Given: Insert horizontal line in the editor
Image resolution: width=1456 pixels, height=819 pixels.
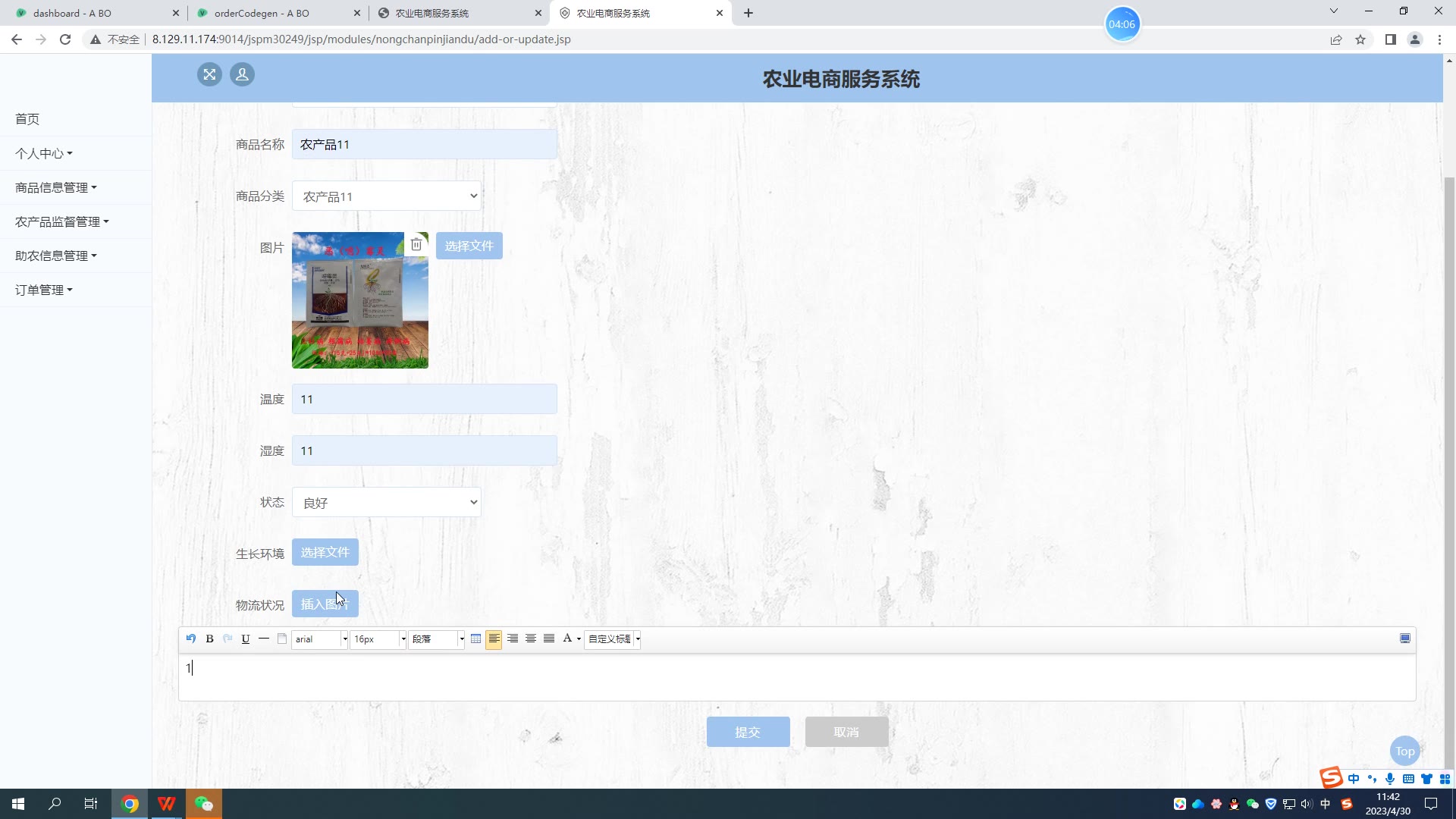Looking at the screenshot, I should point(264,639).
